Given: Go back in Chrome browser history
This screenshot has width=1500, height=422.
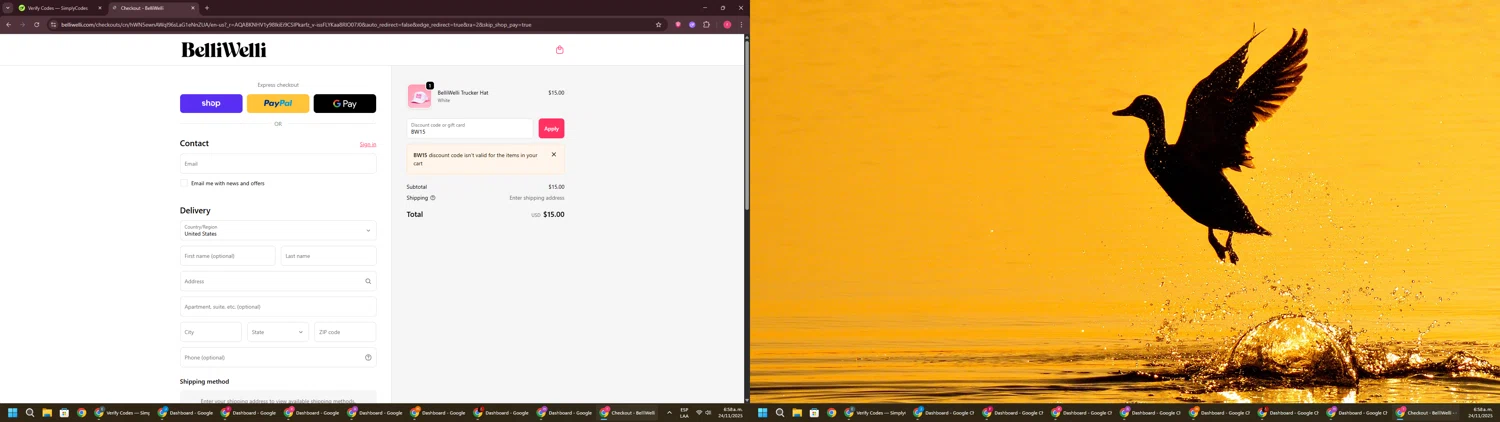Looking at the screenshot, I should (x=9, y=24).
